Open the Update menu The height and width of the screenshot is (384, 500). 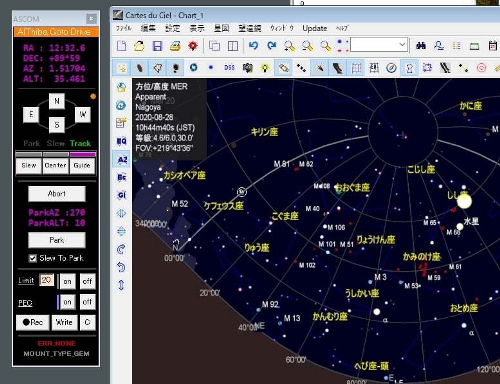pos(314,28)
